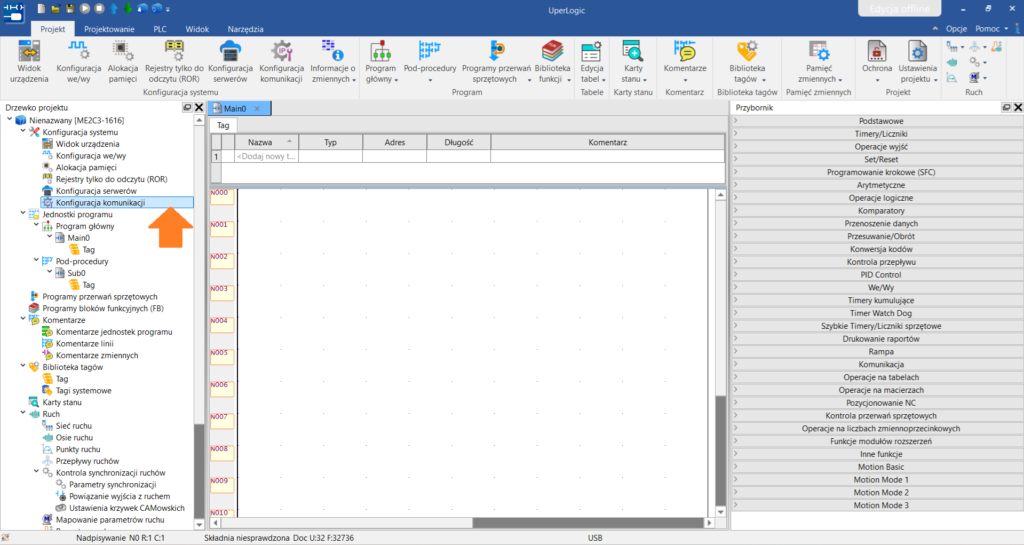
Task: Collapse the Ruch tree node
Action: click(23, 413)
